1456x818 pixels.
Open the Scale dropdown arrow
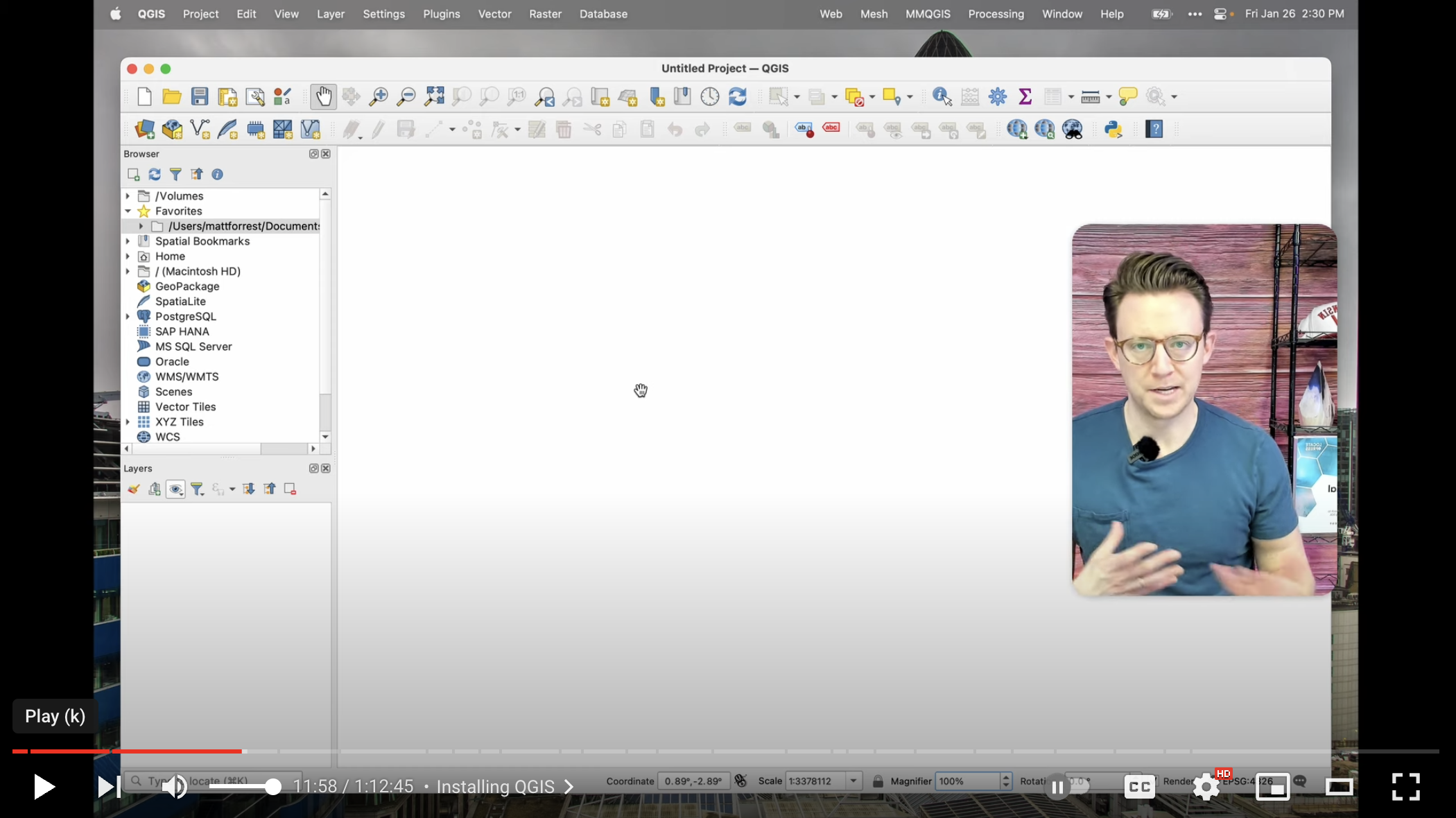[853, 781]
